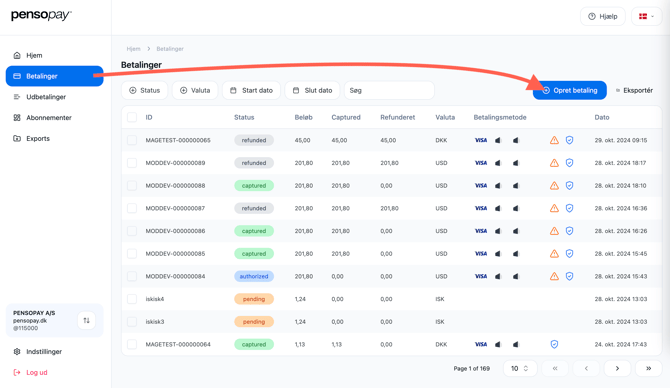Open payment MODDEV-000000086
670x388 pixels.
pyautogui.click(x=175, y=231)
